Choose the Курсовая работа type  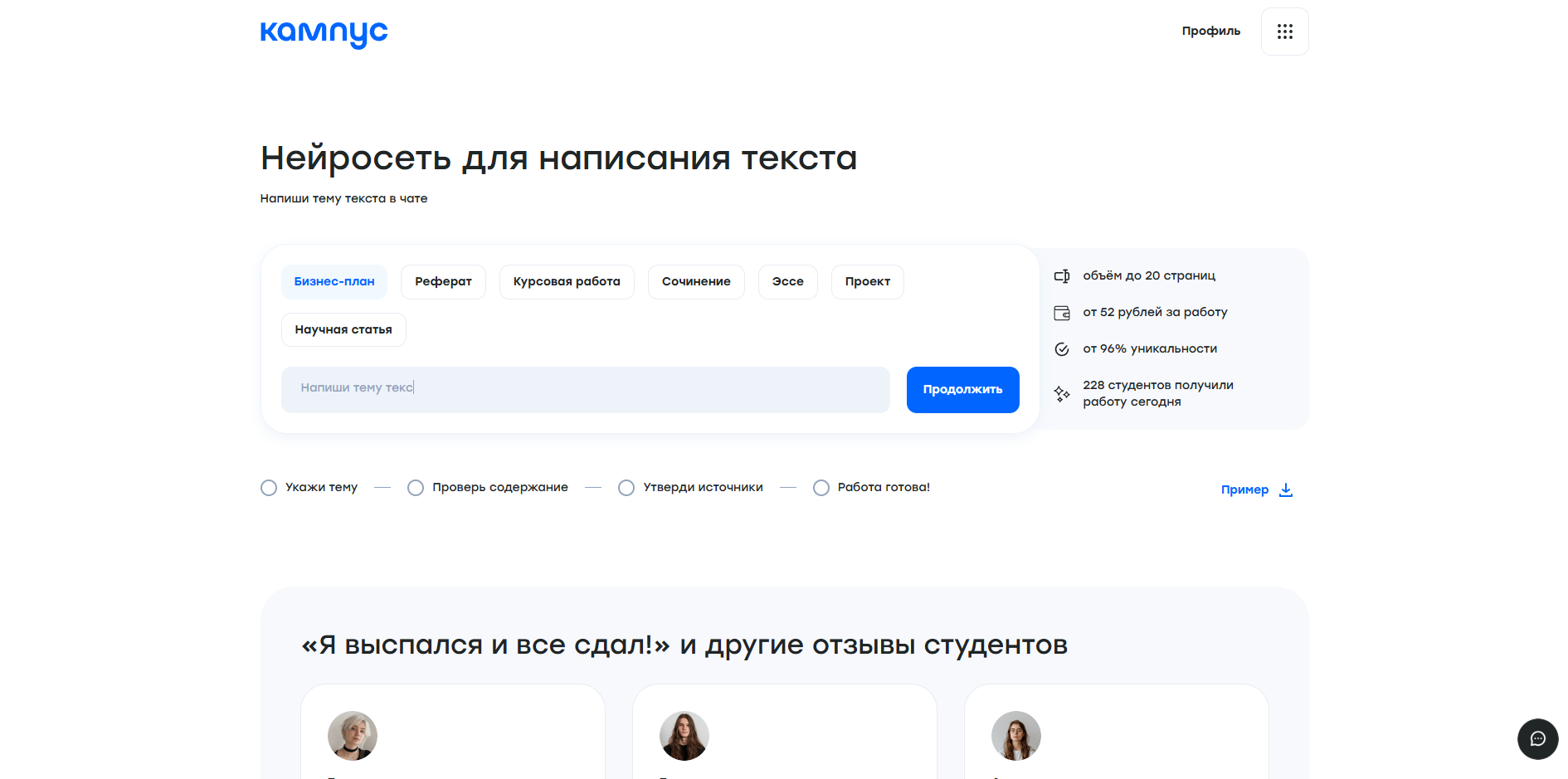567,282
